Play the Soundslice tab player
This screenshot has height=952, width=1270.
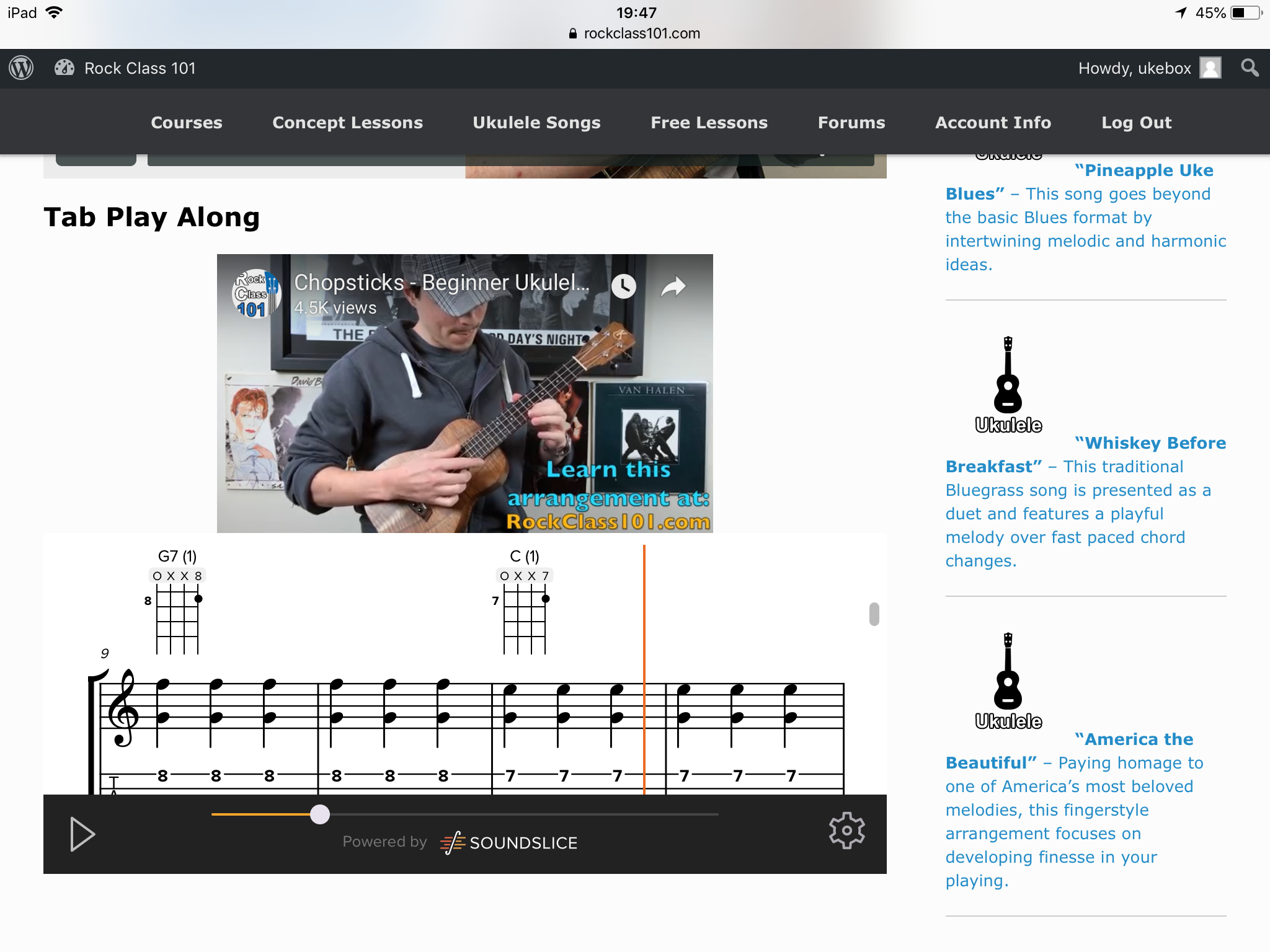pos(82,834)
